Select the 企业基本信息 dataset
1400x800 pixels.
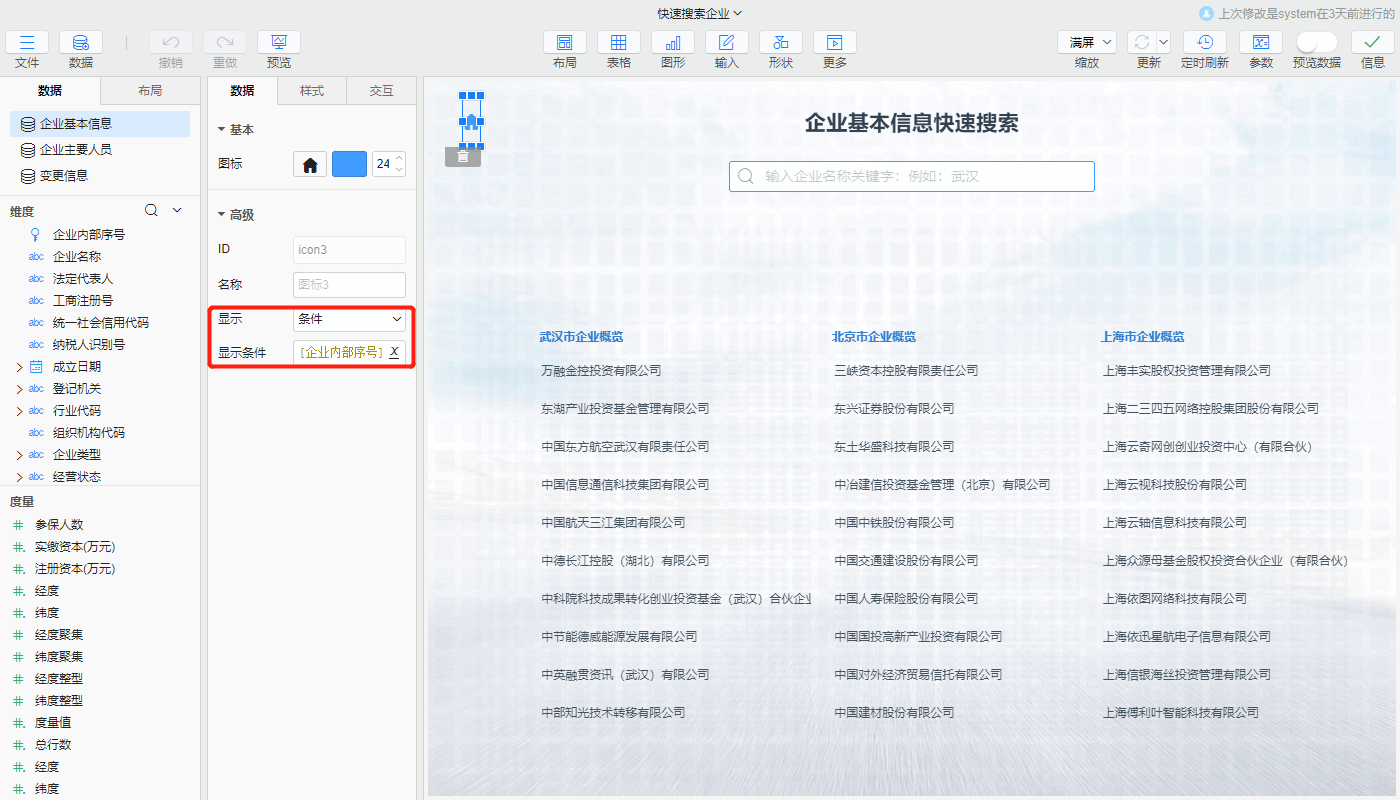pyautogui.click(x=100, y=124)
